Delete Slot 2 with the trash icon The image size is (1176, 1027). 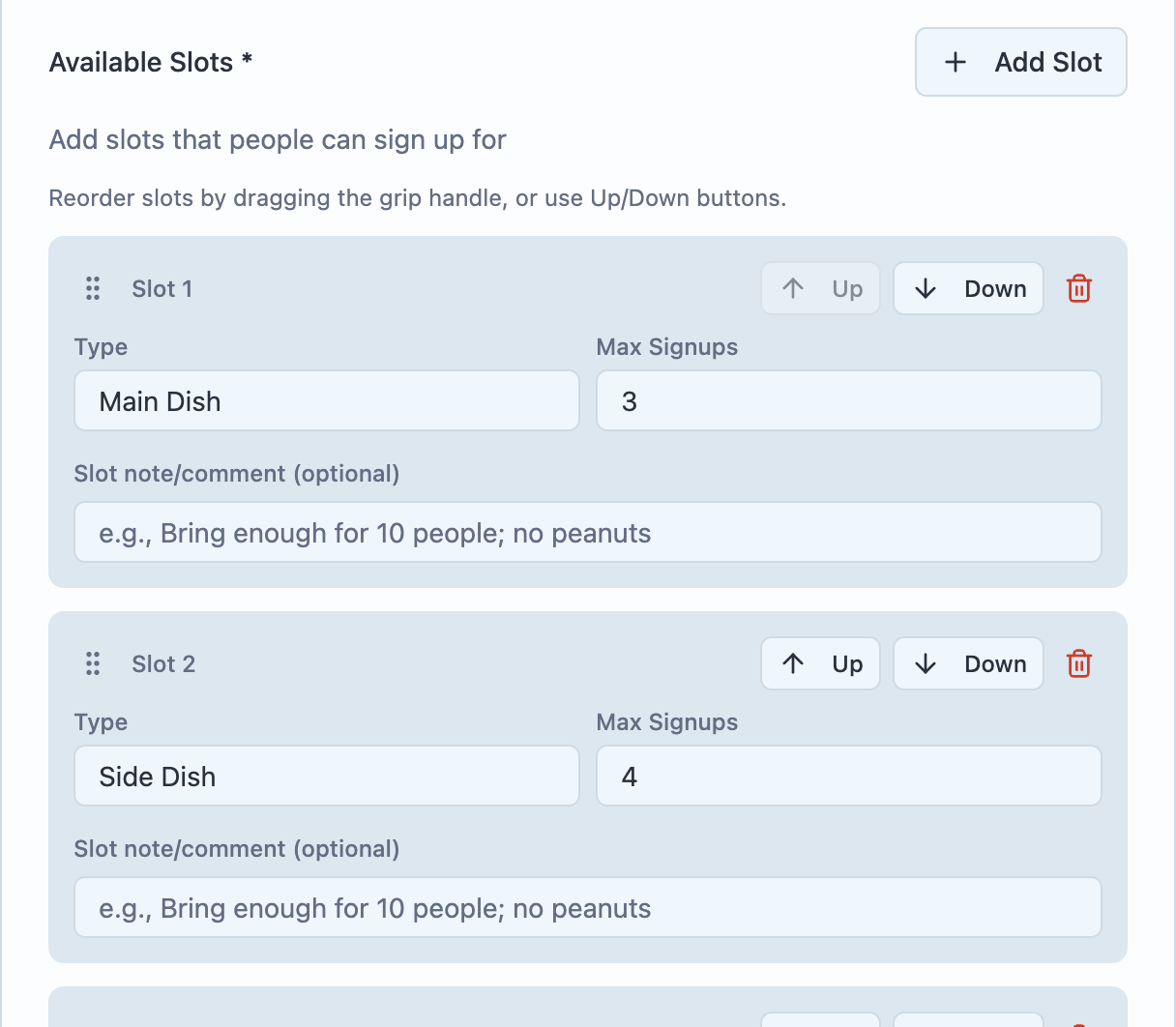(1079, 663)
